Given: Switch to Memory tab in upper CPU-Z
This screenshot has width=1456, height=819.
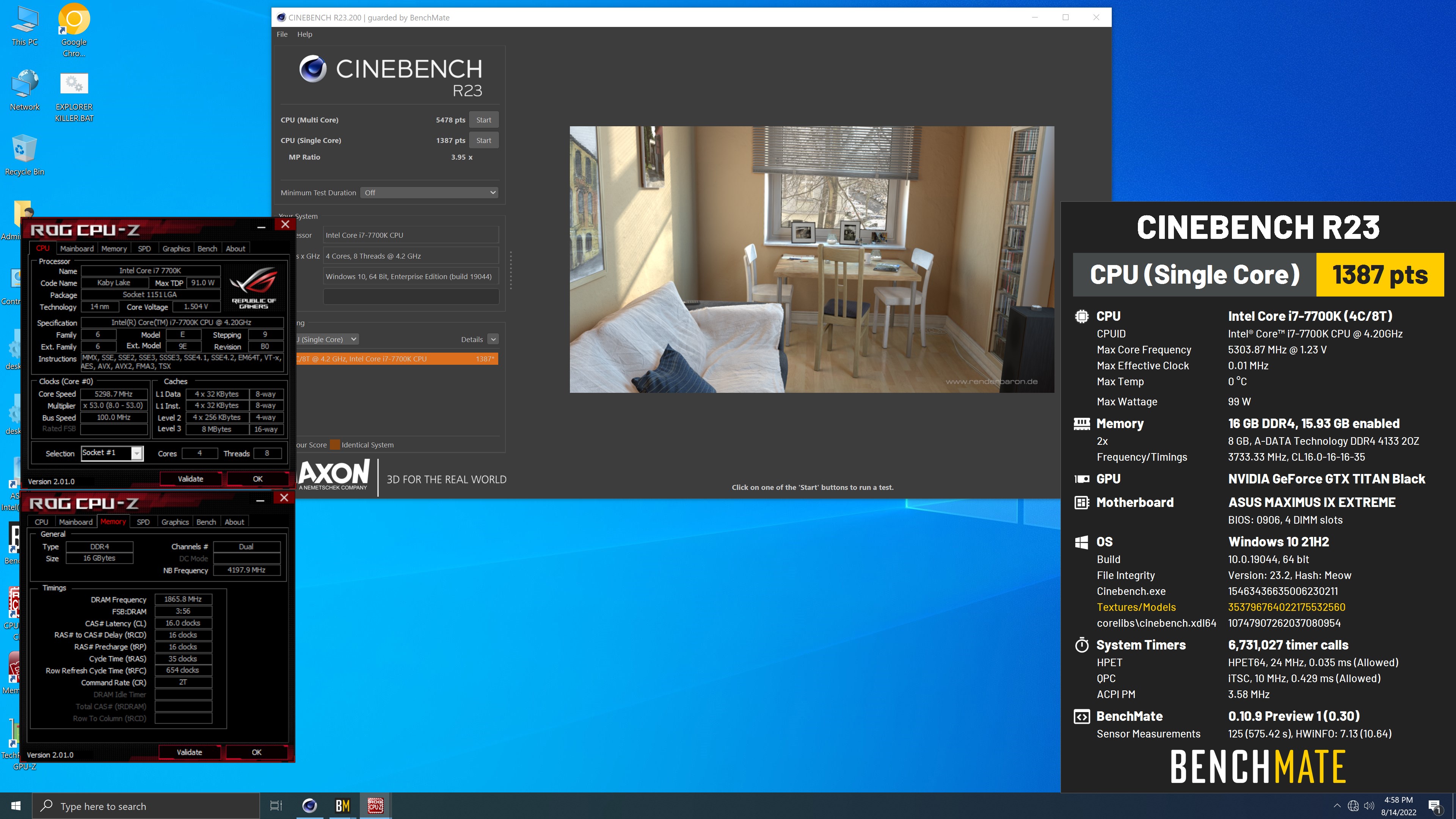Looking at the screenshot, I should click(114, 249).
